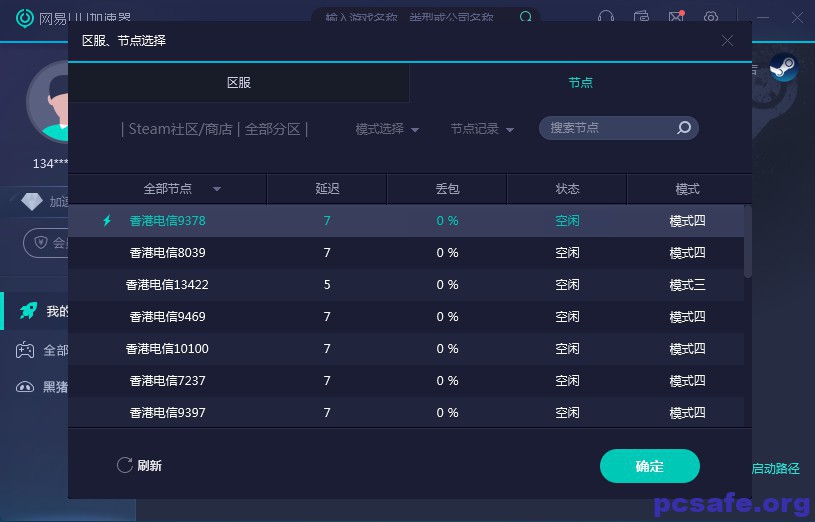Select node 香港电信8039
Image resolution: width=815 pixels, height=522 pixels.
(167, 253)
